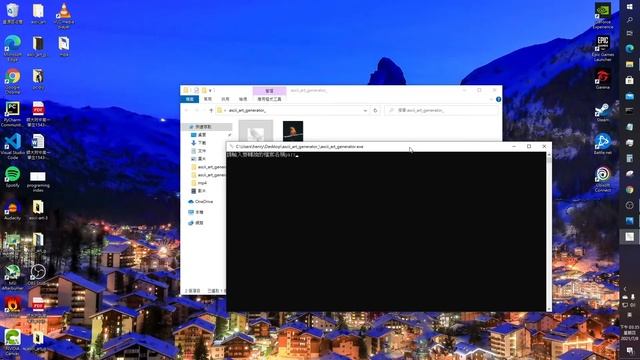
Task: Open Battle.net desktop shortcut
Action: click(x=602, y=144)
